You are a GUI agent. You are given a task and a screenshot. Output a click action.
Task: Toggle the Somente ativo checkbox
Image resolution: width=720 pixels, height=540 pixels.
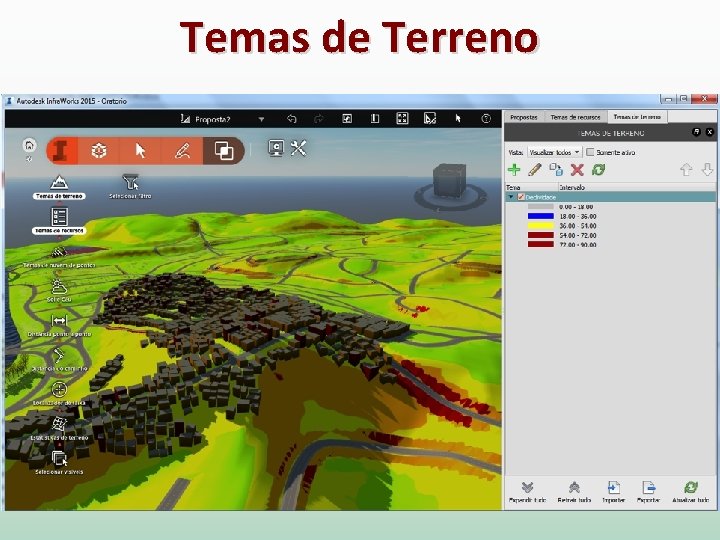pos(591,152)
